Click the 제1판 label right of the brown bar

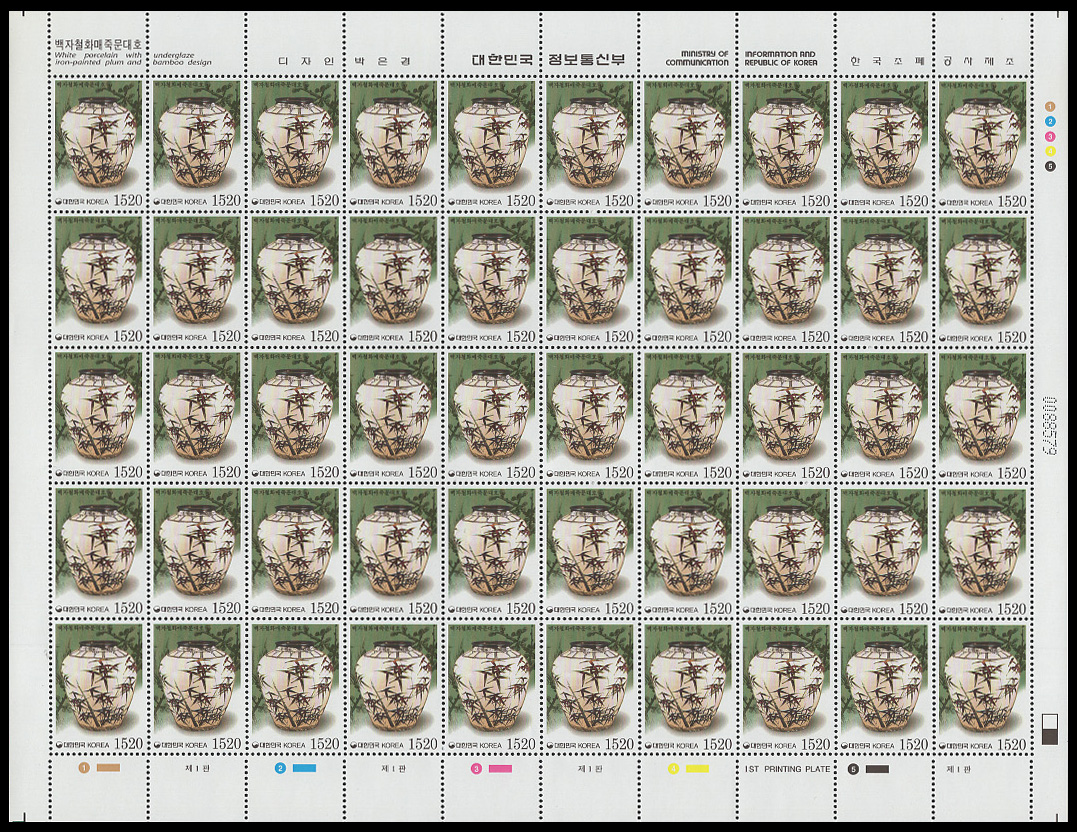point(197,769)
